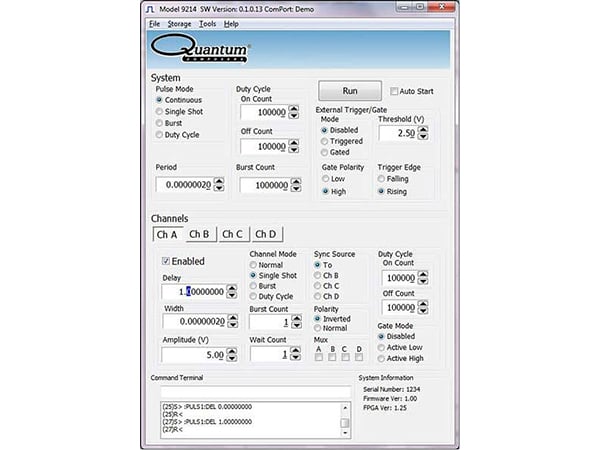
Task: Click the Run button
Action: click(x=350, y=91)
